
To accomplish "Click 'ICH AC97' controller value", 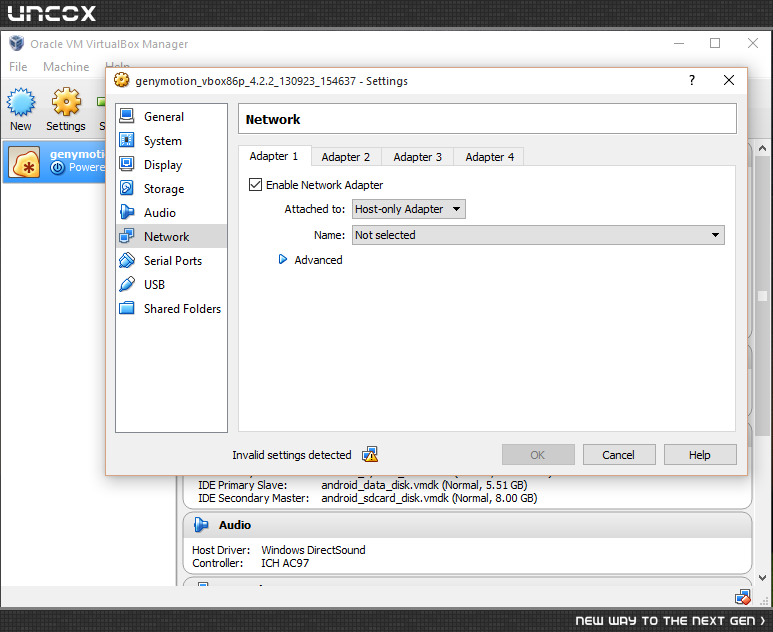I will 285,563.
